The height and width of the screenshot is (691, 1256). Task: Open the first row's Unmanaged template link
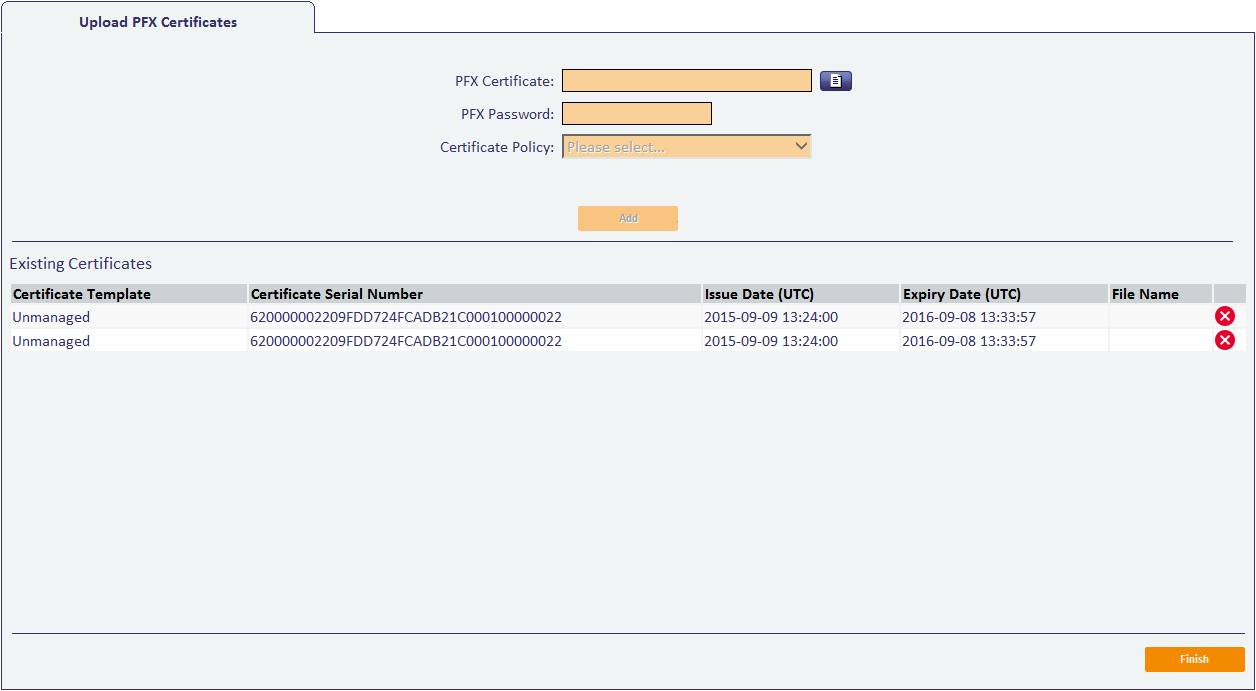coord(51,317)
